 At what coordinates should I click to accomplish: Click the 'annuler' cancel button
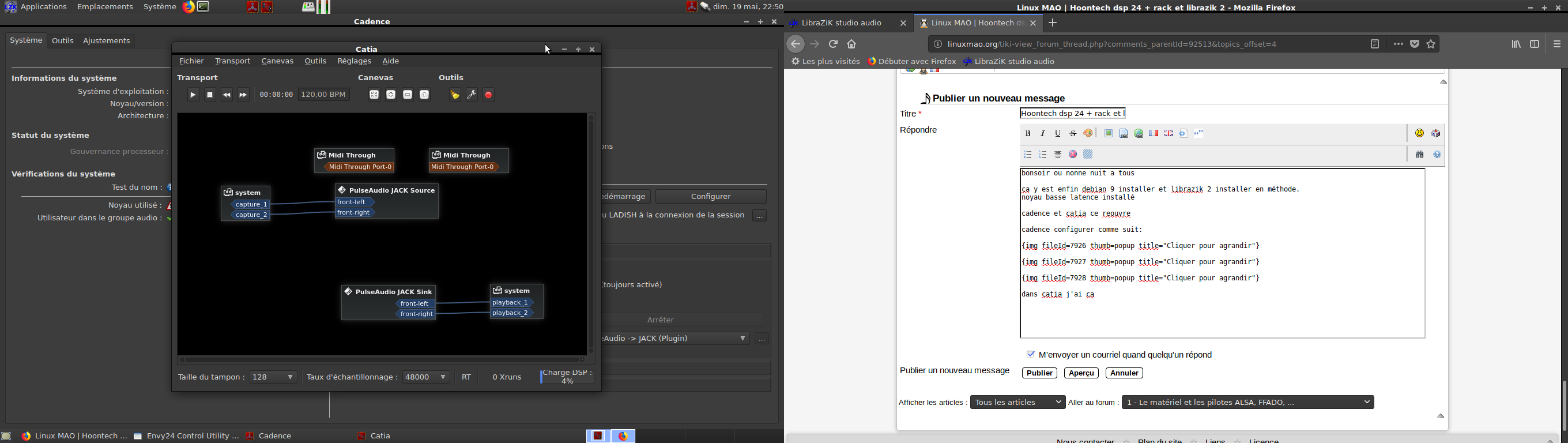pyautogui.click(x=1125, y=373)
